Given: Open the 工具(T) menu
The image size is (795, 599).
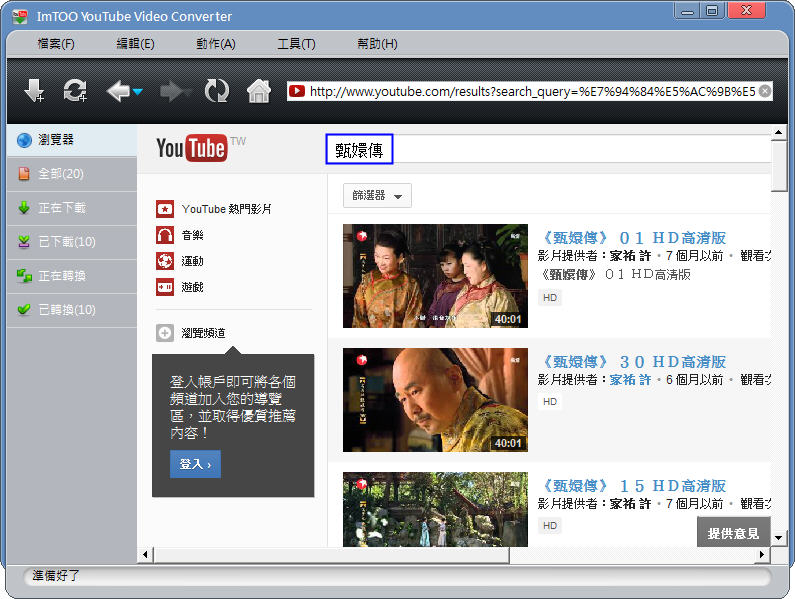Looking at the screenshot, I should pyautogui.click(x=296, y=44).
